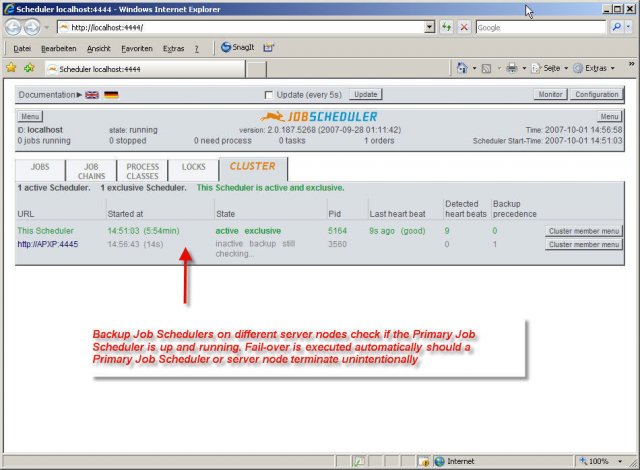Click the search magnifier icon
640x470 pixels.
615,27
